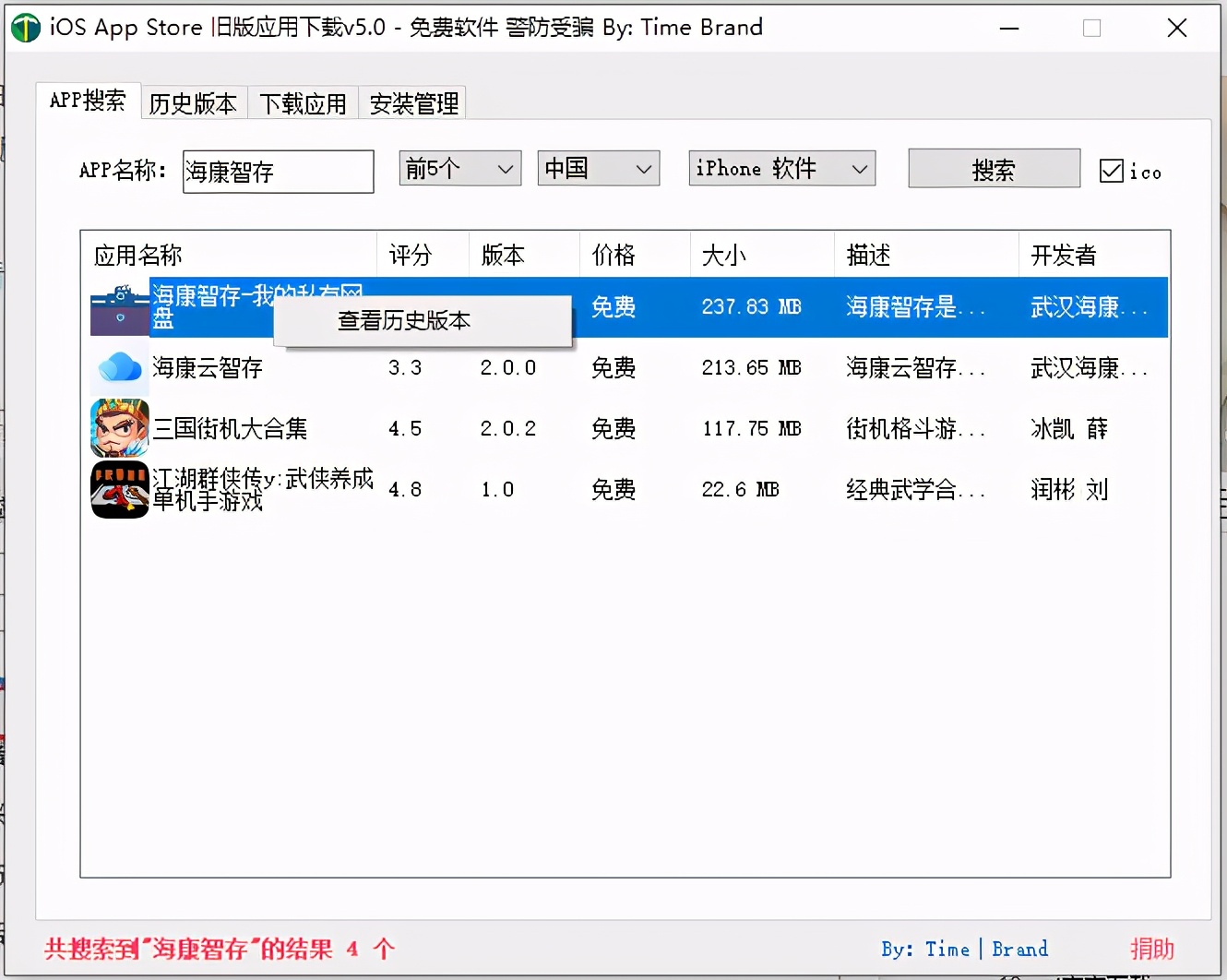Click the 搜索 search button

point(994,168)
